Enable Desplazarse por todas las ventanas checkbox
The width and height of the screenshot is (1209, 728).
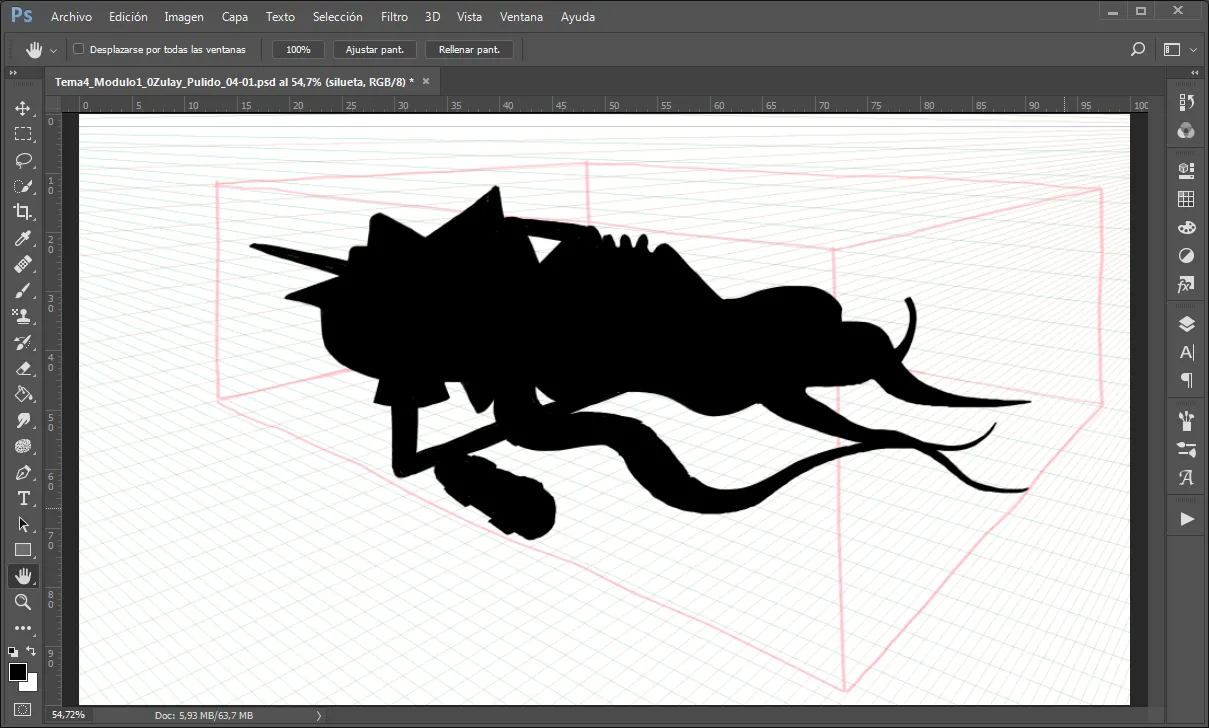point(79,49)
